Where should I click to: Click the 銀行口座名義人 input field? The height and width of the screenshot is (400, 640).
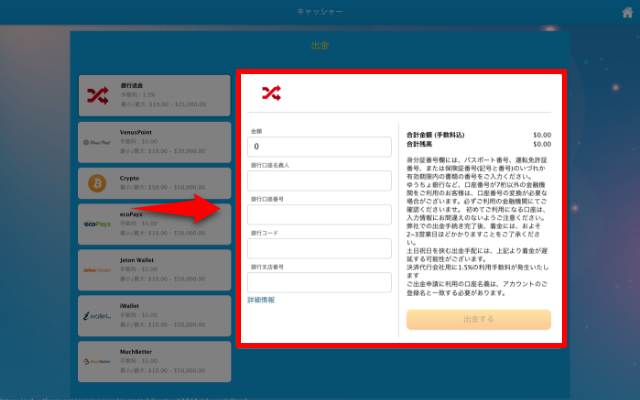[320, 180]
